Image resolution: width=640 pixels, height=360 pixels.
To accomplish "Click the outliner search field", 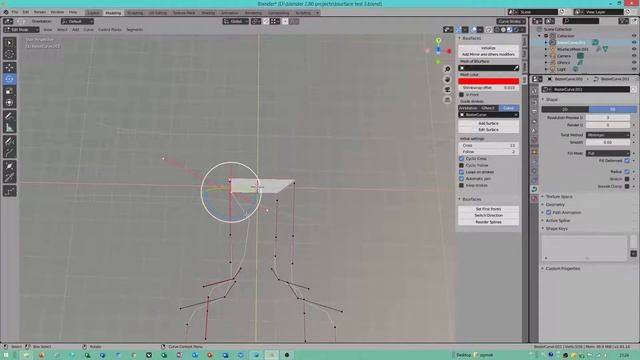I will coord(580,21).
